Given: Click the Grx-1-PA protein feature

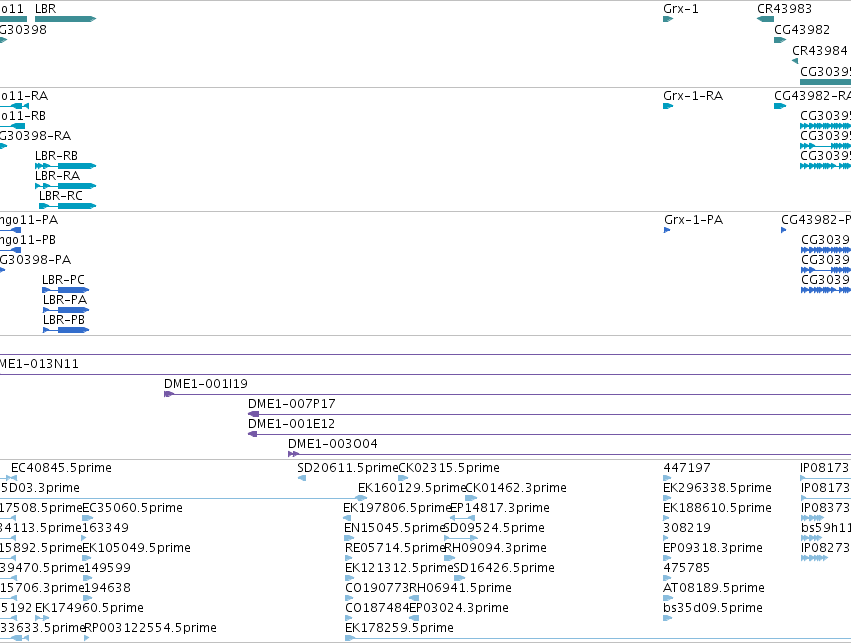Looking at the screenshot, I should 667,230.
